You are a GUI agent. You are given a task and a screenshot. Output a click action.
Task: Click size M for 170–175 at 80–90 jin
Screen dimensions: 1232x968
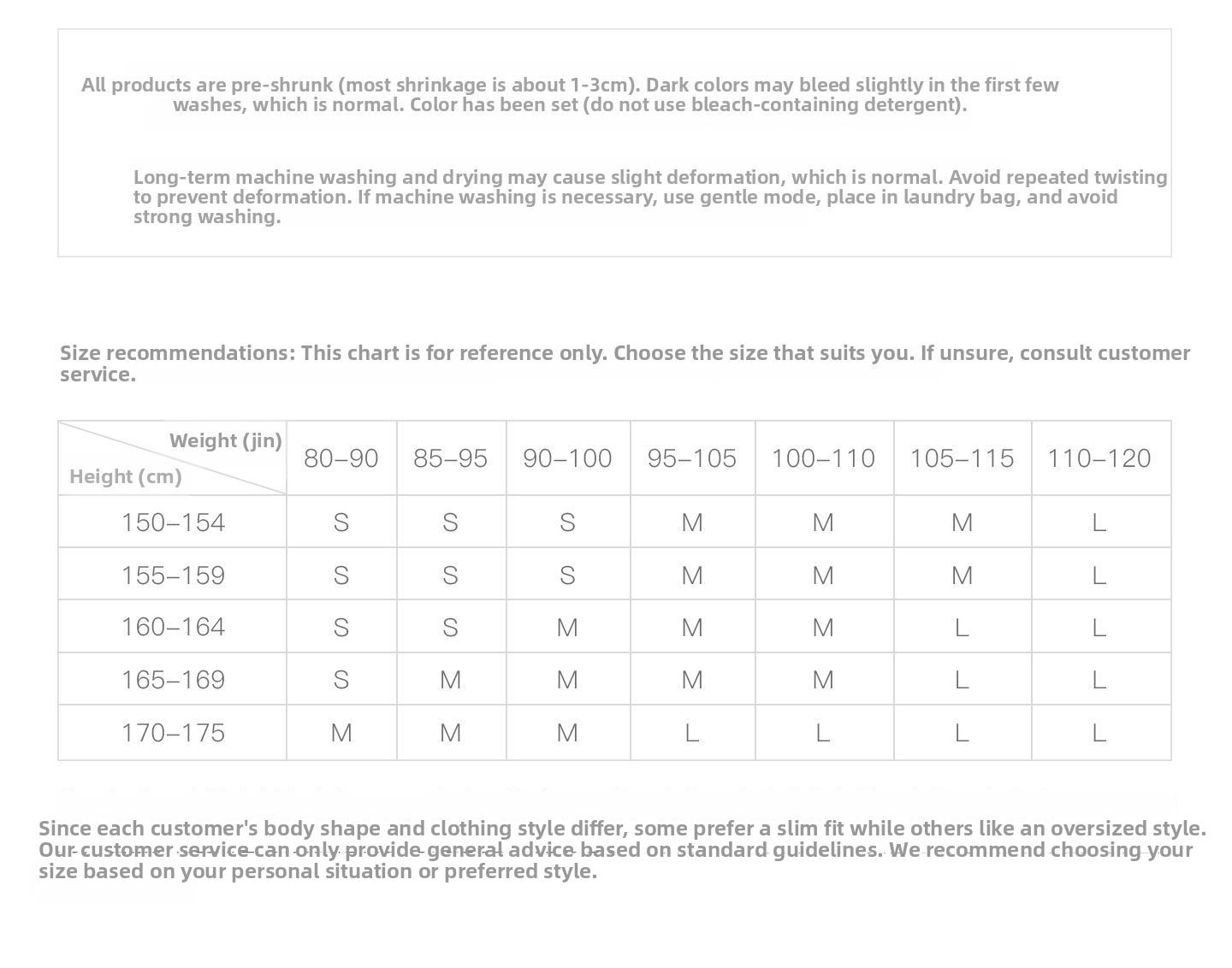[341, 733]
